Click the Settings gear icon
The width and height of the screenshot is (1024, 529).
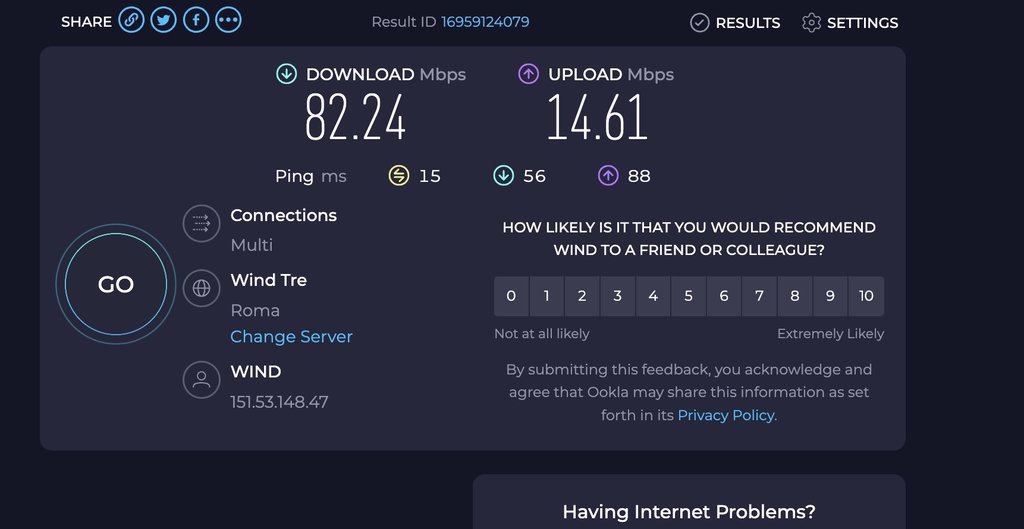pos(811,22)
